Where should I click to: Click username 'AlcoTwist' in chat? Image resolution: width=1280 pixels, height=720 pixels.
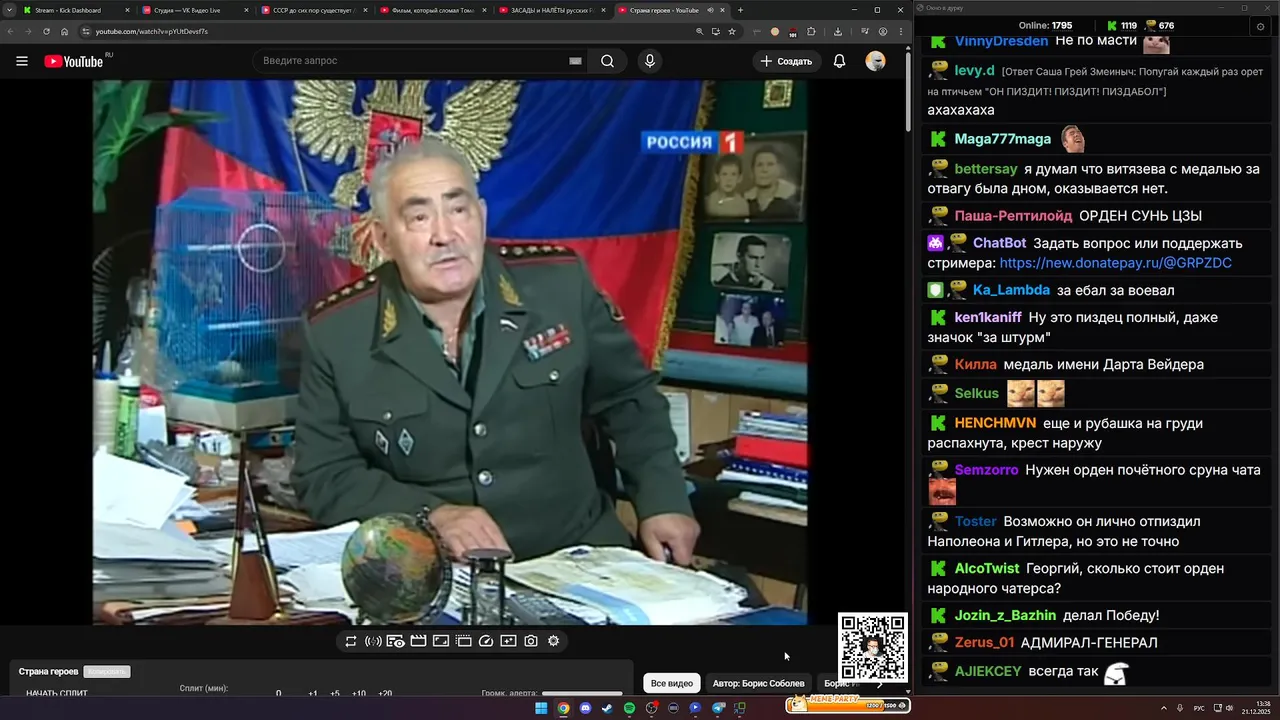(986, 568)
